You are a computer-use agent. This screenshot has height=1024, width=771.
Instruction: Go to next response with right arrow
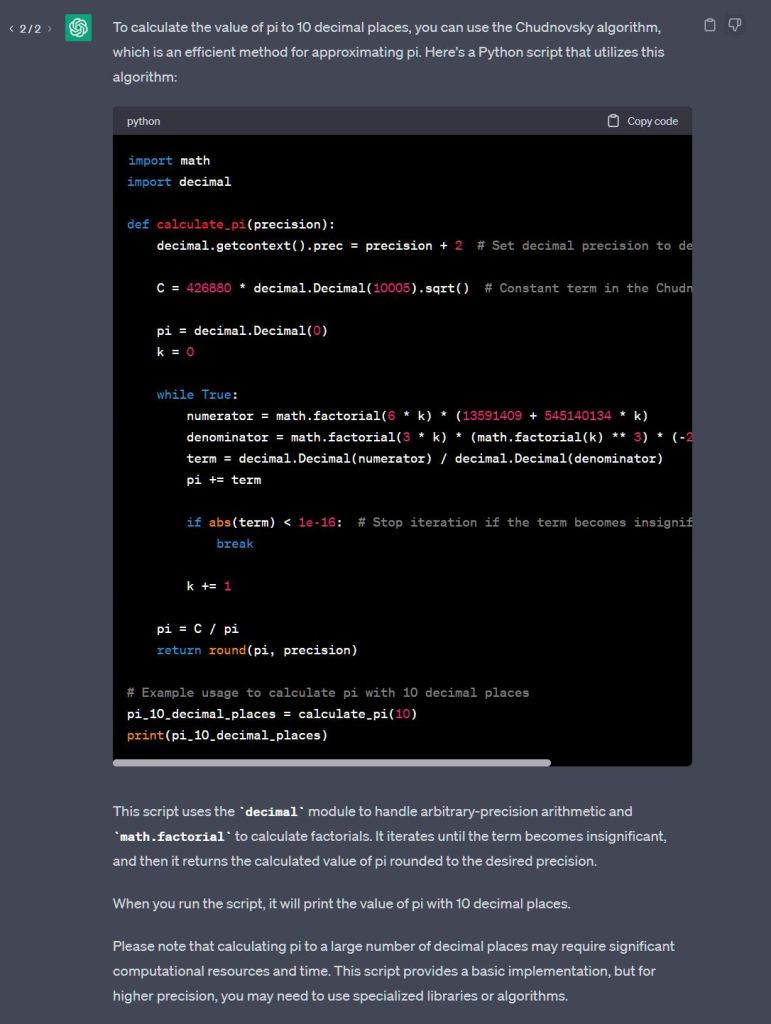coord(49,28)
